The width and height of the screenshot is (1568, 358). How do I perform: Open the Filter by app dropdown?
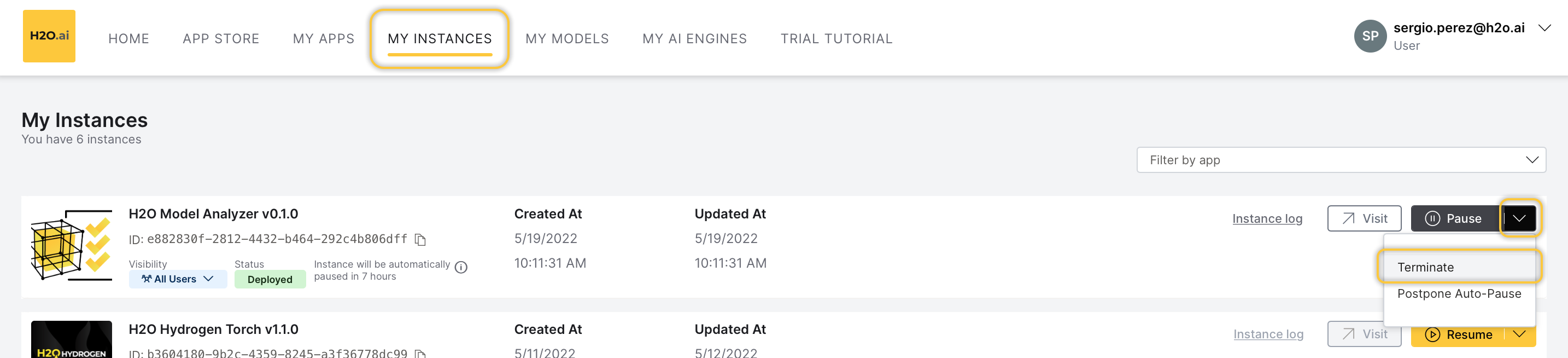click(x=1341, y=160)
